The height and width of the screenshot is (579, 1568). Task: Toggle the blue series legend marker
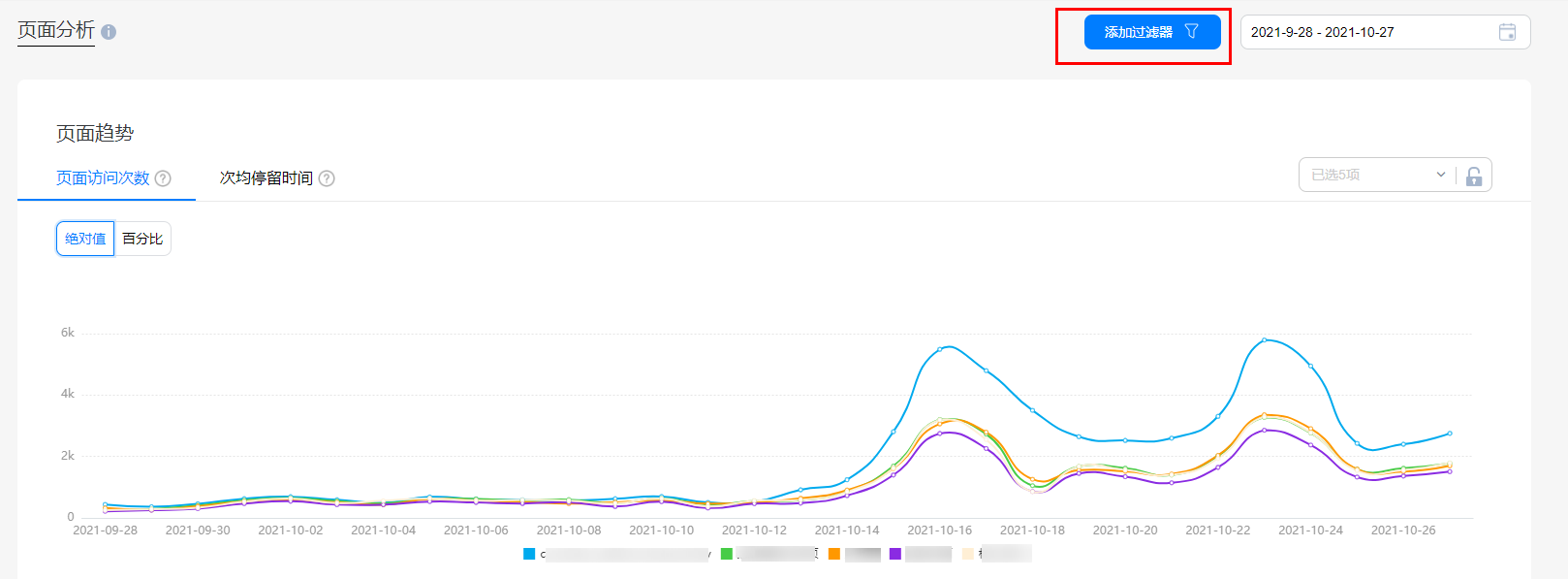click(x=529, y=554)
